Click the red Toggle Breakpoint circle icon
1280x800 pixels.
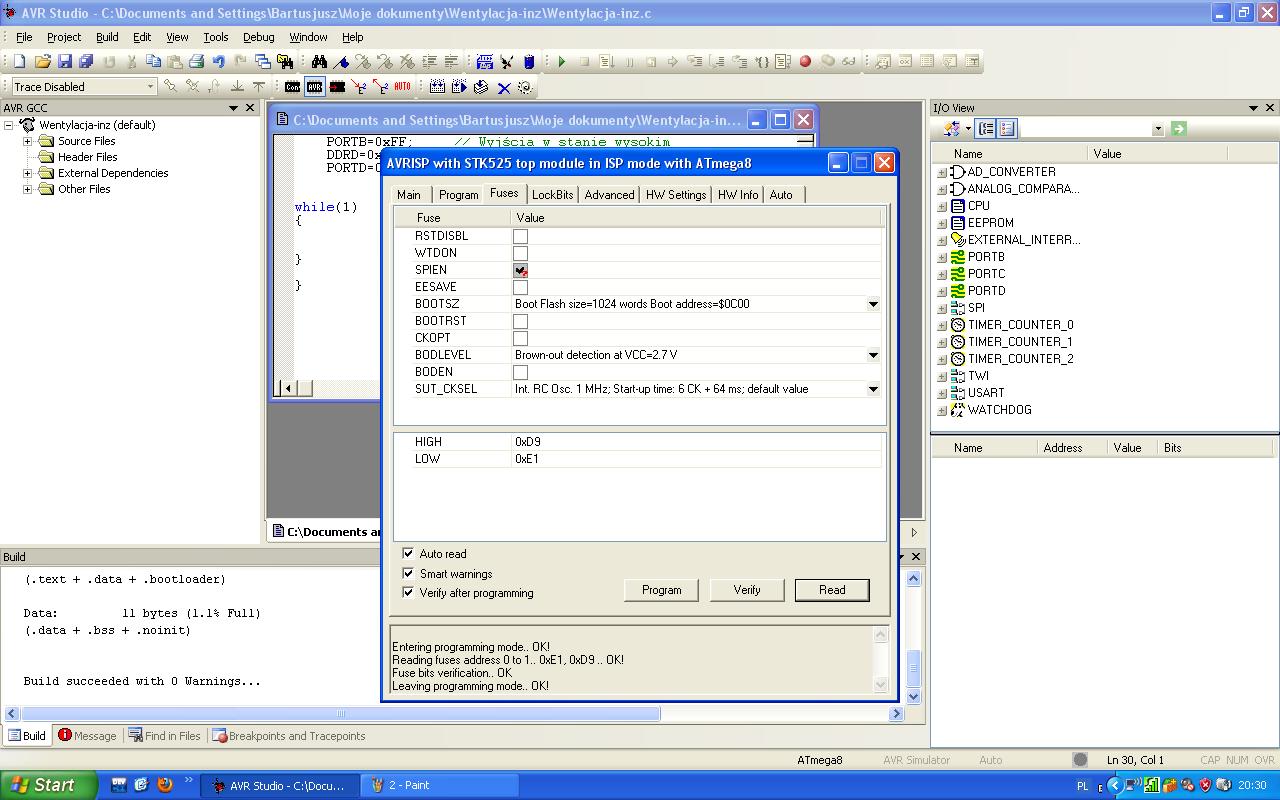click(805, 61)
